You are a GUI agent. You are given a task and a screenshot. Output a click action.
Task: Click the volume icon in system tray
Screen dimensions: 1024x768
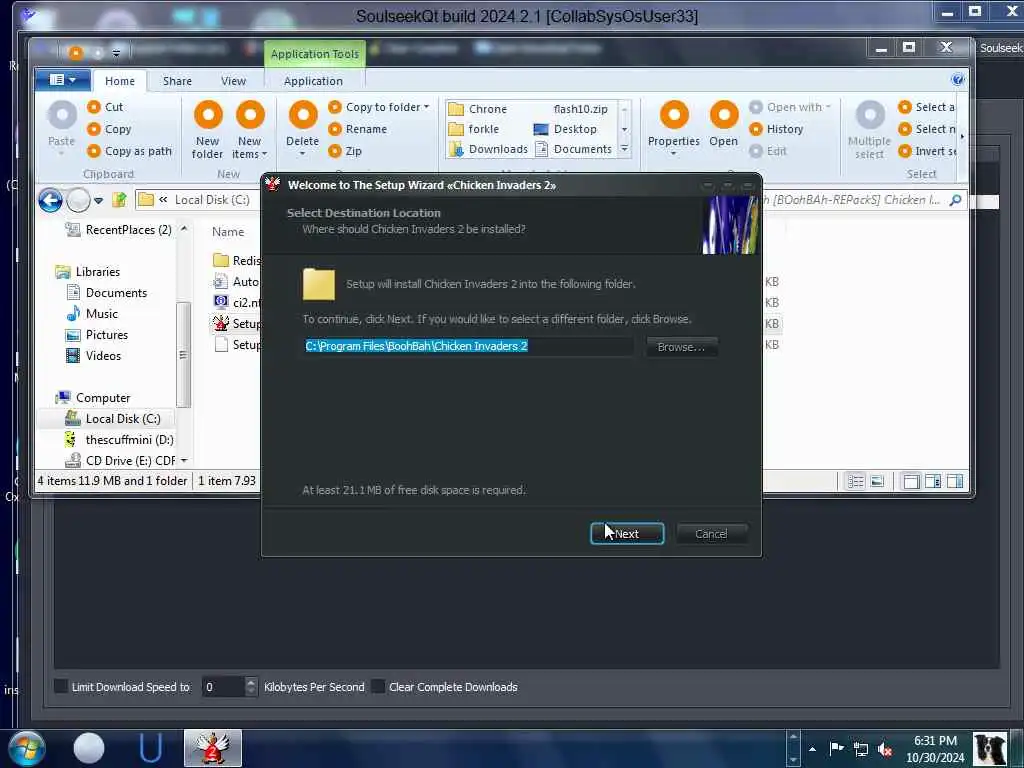coord(885,749)
